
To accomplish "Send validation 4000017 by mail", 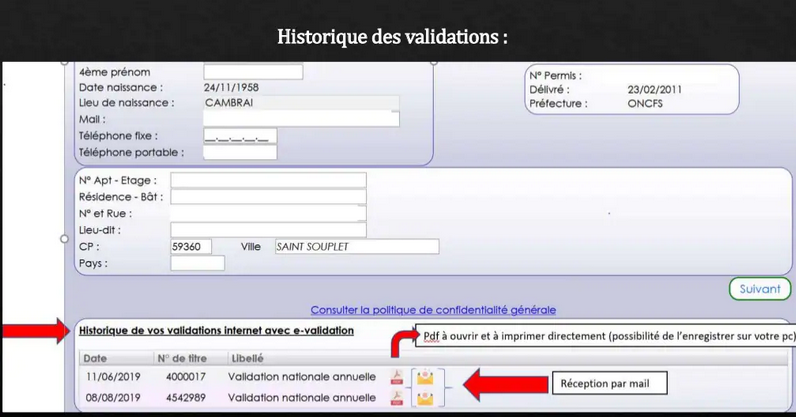I will 426,378.
